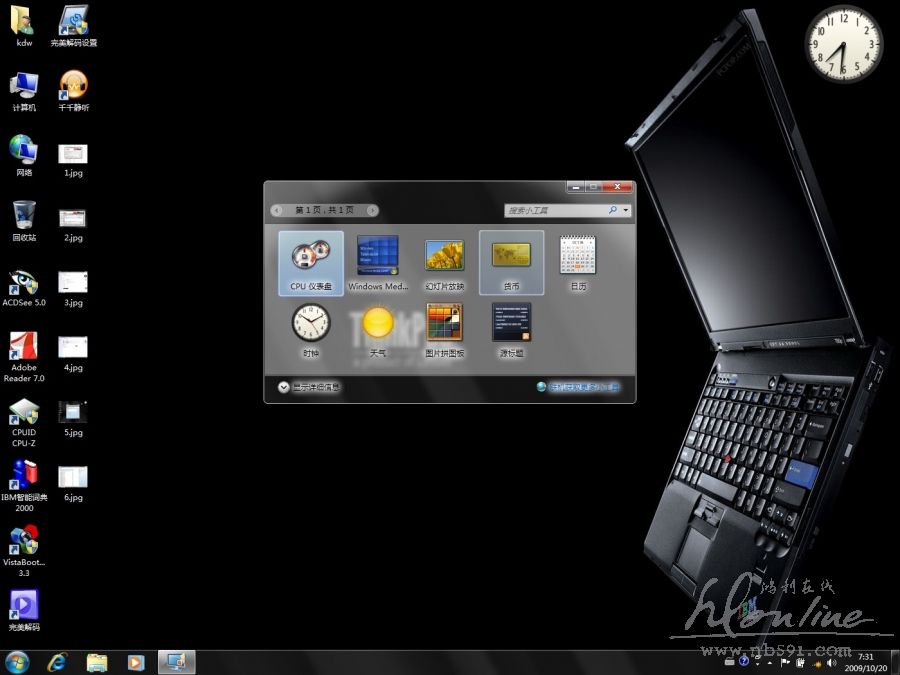Select the 天气 weather gadget

tap(378, 331)
